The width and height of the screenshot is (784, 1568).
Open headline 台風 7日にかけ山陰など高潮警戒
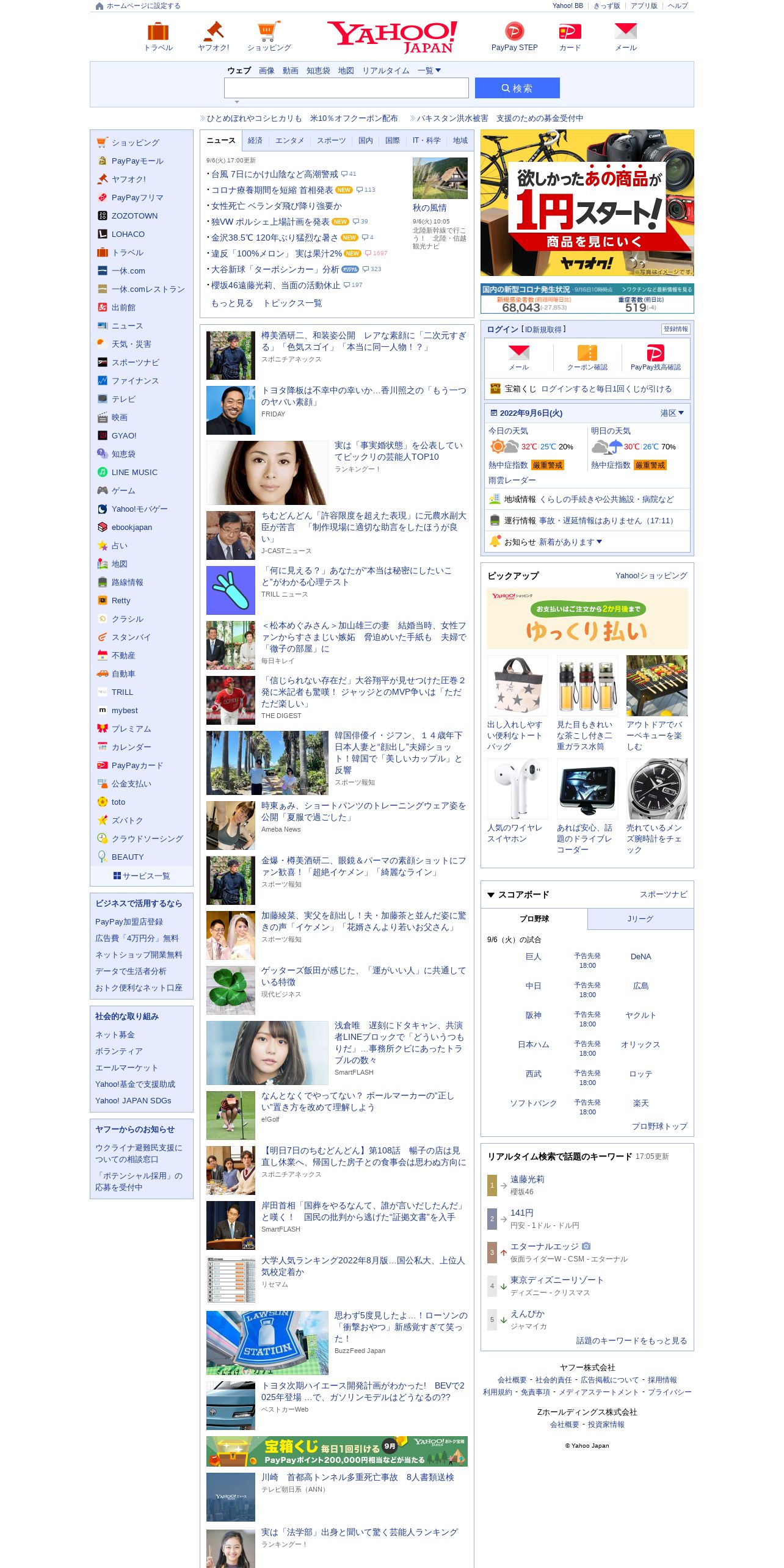[275, 174]
